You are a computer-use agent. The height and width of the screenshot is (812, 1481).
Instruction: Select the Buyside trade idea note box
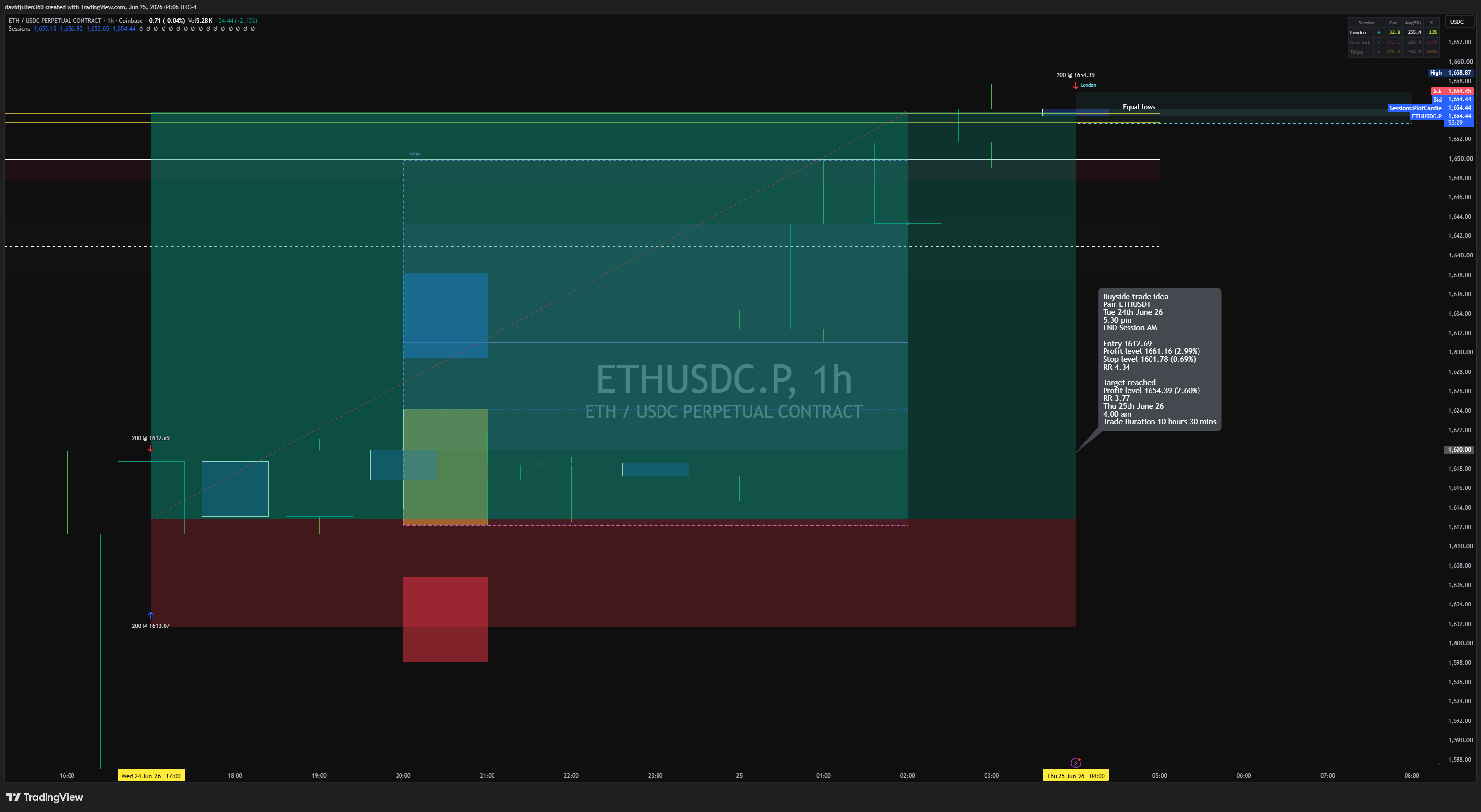point(1159,359)
